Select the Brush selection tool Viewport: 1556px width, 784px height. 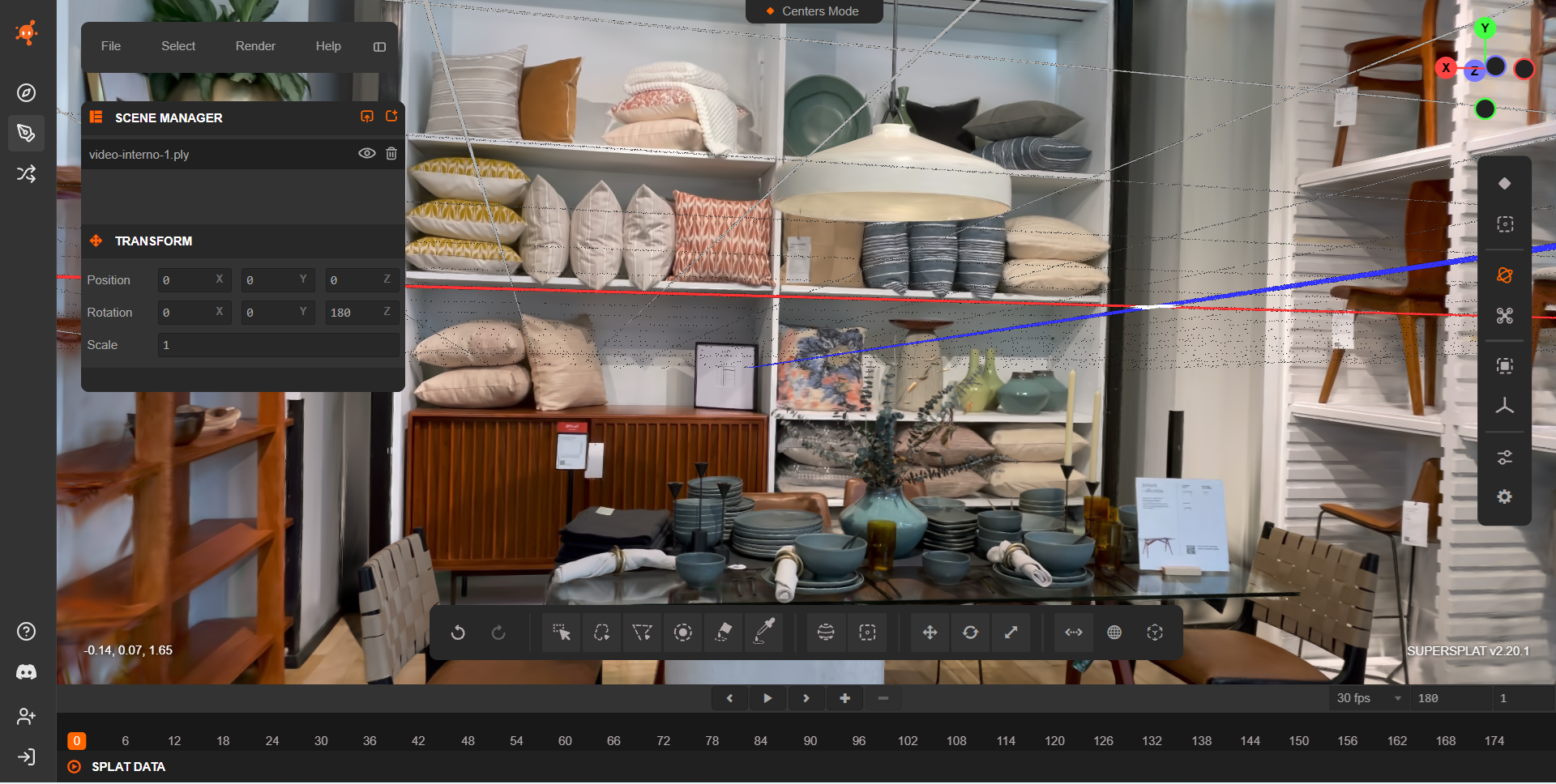point(683,633)
